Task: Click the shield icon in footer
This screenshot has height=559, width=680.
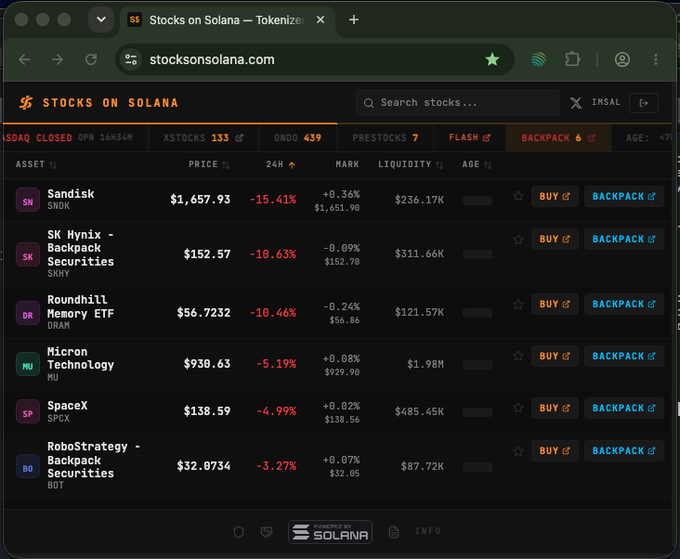Action: [239, 532]
